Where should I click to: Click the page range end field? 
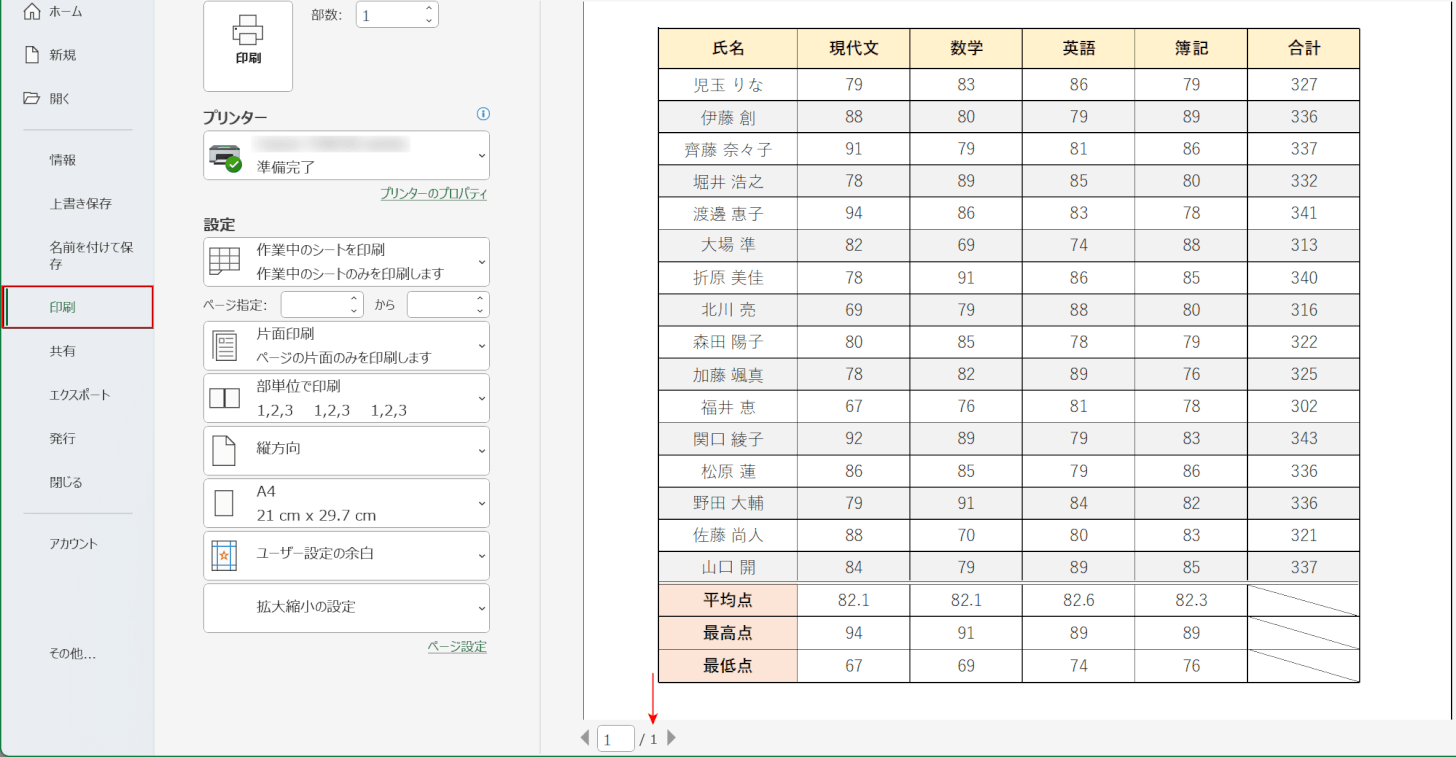click(440, 305)
